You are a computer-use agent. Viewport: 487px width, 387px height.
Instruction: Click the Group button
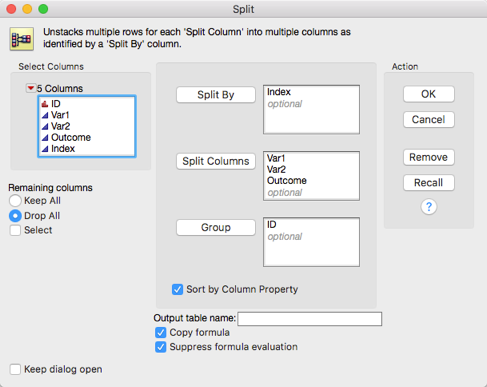click(x=216, y=227)
